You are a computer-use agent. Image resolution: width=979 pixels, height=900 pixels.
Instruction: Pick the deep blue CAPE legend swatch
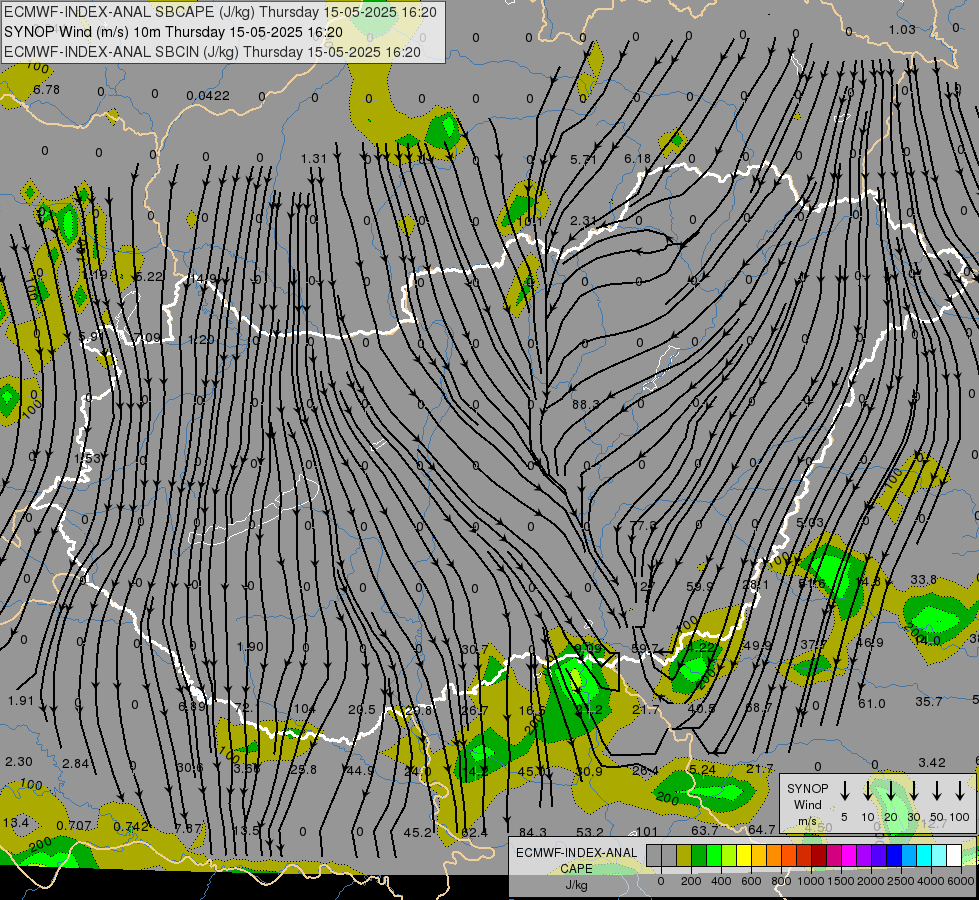tap(894, 855)
